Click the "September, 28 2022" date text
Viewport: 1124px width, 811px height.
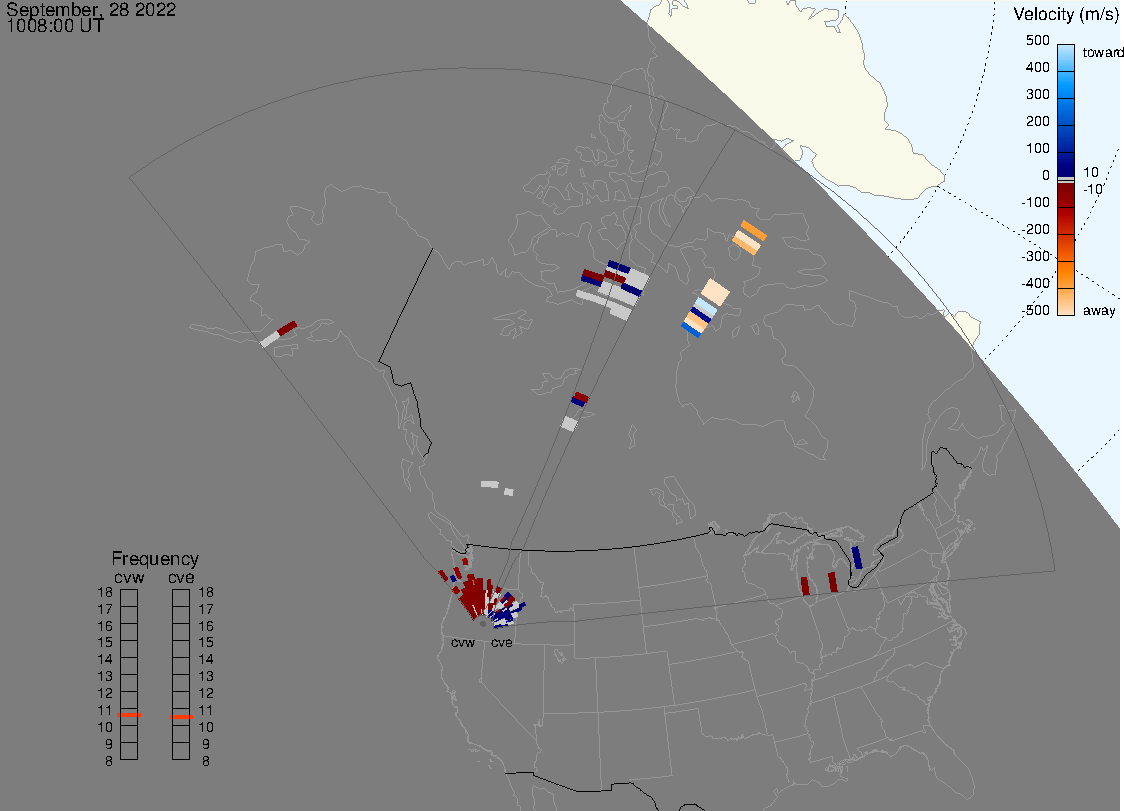tap(91, 10)
